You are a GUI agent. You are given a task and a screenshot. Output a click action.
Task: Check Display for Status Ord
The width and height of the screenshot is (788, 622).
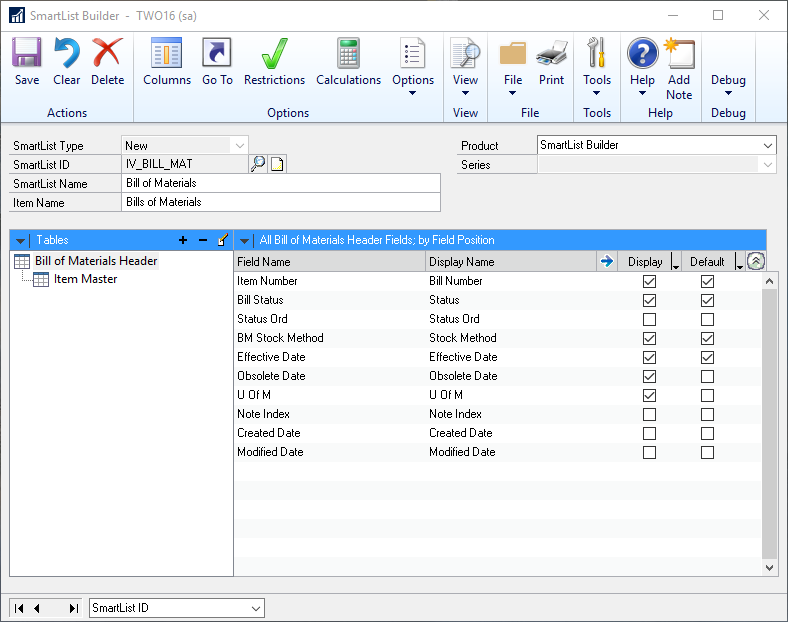point(649,320)
